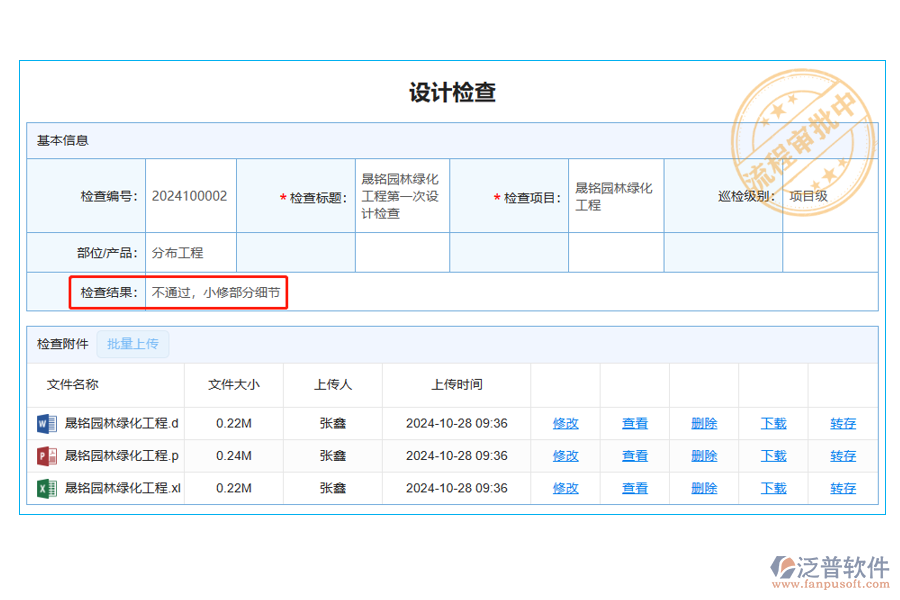Click the 批量上传 batch upload button
Image resolution: width=900 pixels, height=600 pixels.
[133, 344]
